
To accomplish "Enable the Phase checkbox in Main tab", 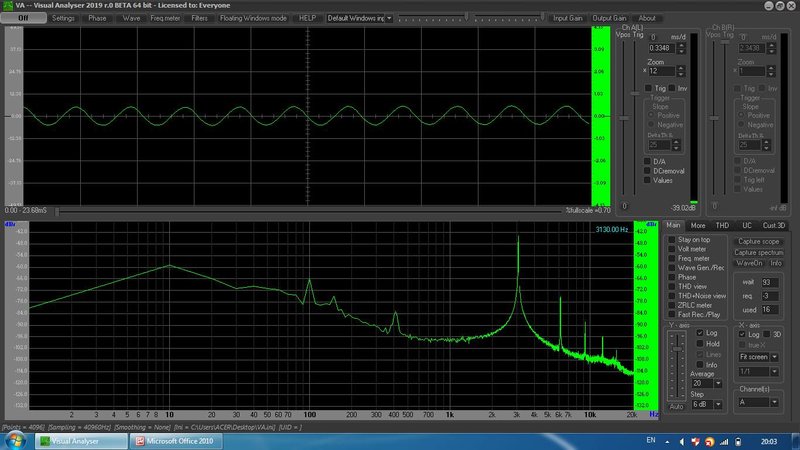I will [x=672, y=277].
